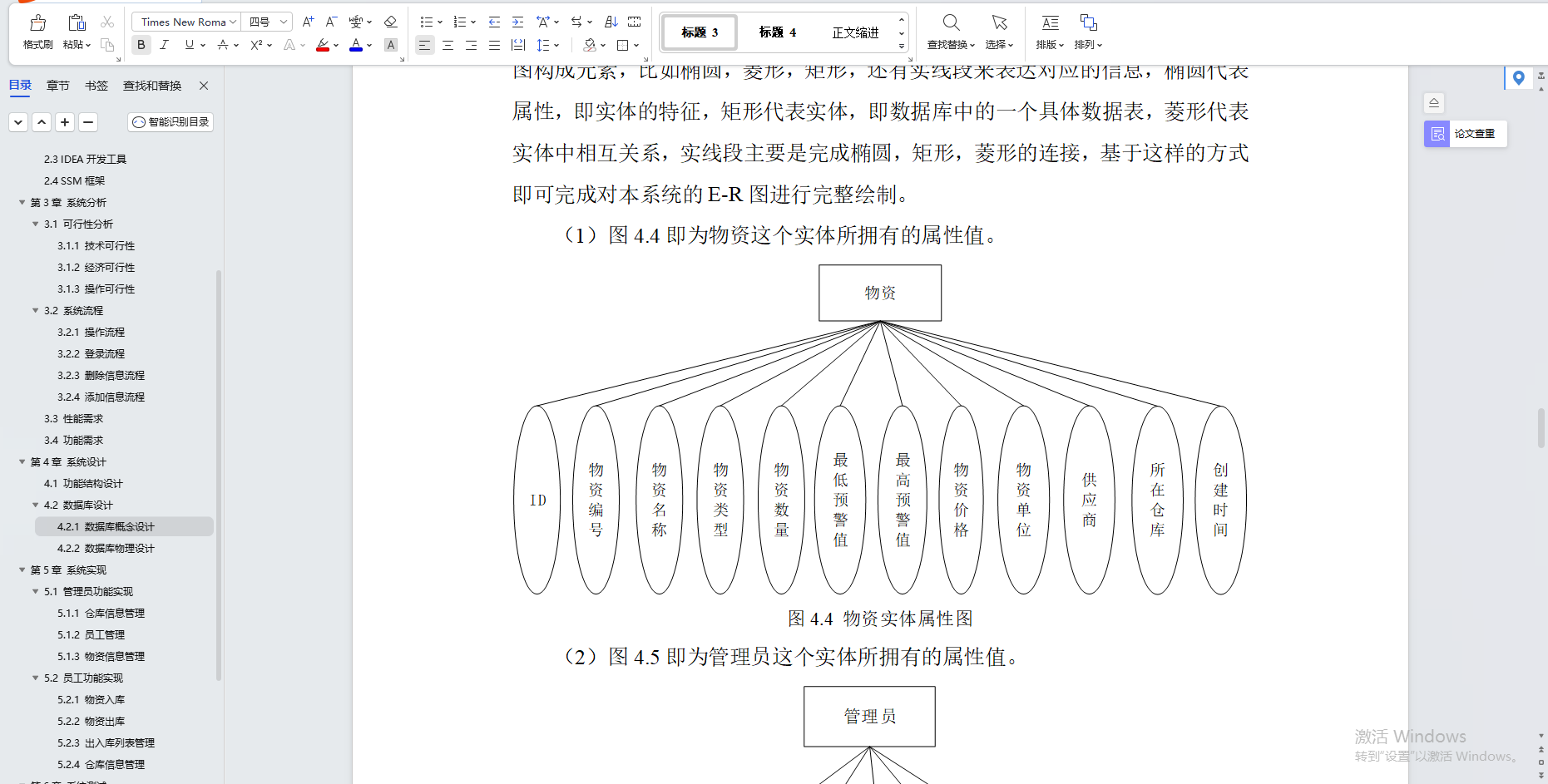Open the font color picker
This screenshot has width=1548, height=784.
click(355, 45)
